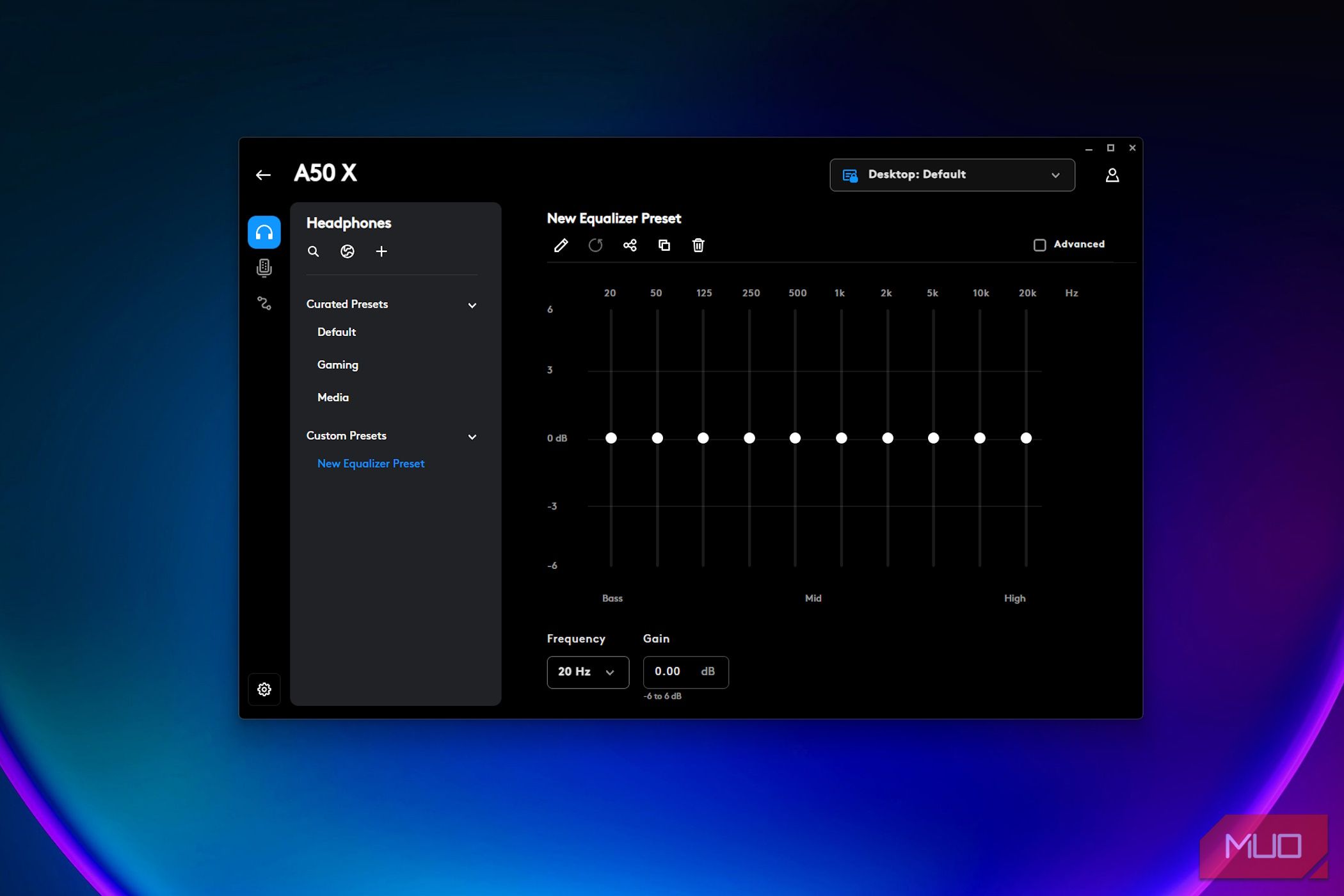1344x896 pixels.
Task: Collapse the Curated Presets section
Action: (x=472, y=305)
